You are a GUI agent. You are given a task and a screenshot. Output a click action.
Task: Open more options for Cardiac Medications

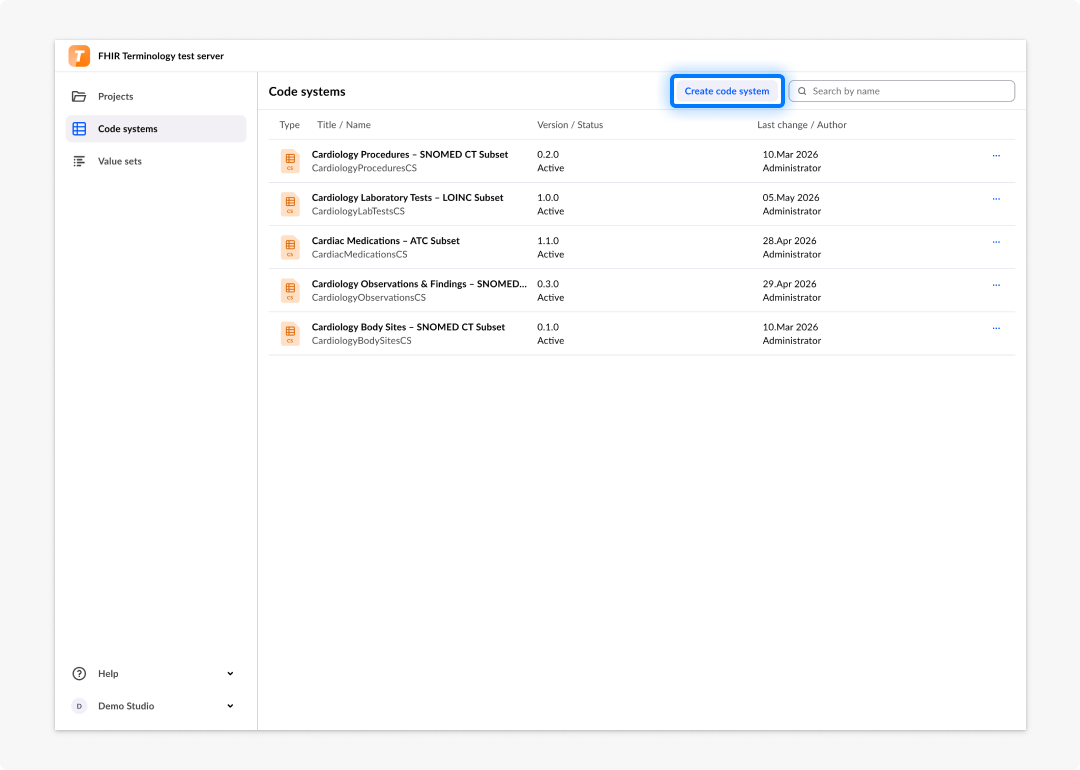point(996,242)
